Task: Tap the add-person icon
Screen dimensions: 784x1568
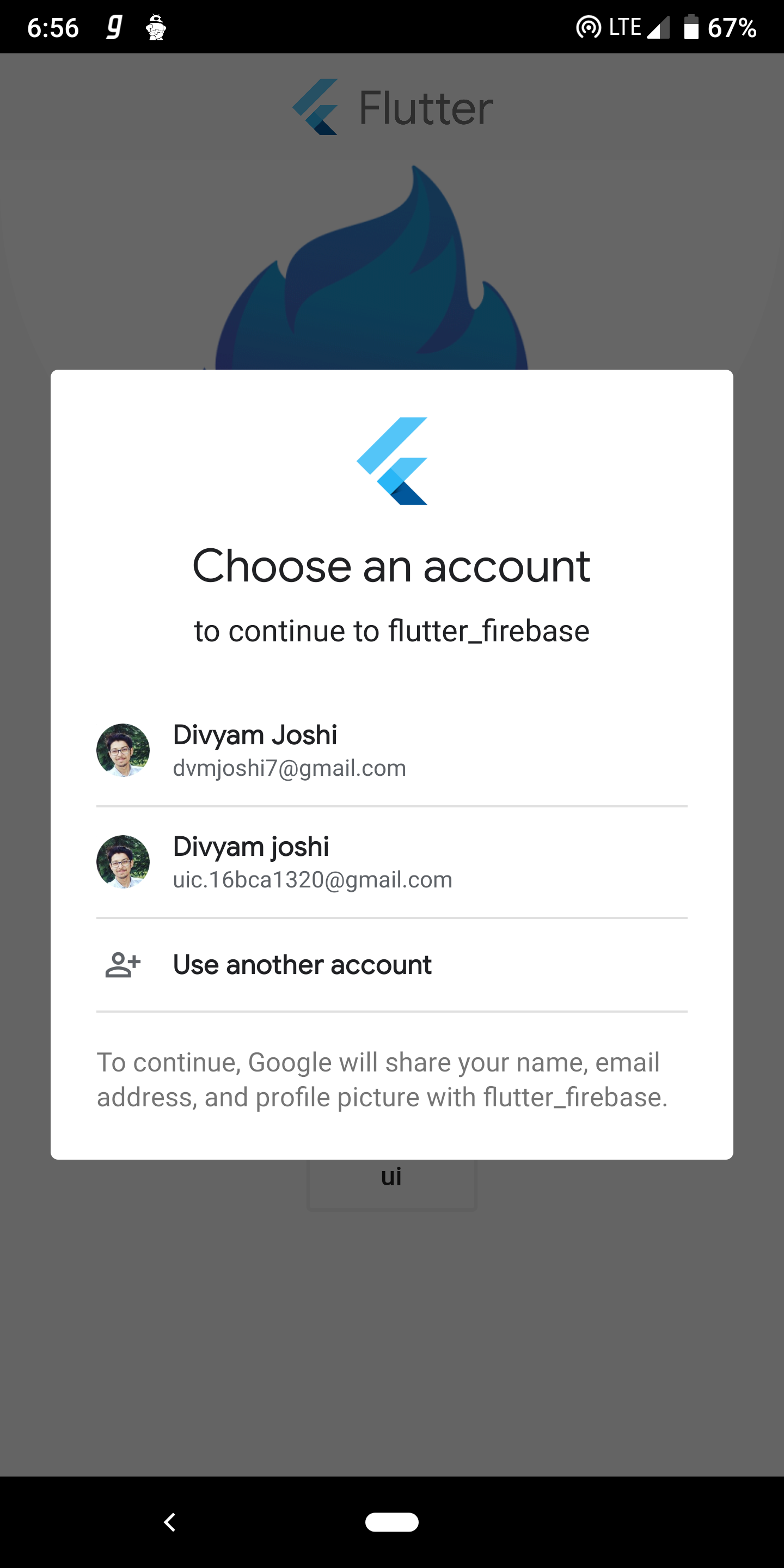Action: (123, 964)
